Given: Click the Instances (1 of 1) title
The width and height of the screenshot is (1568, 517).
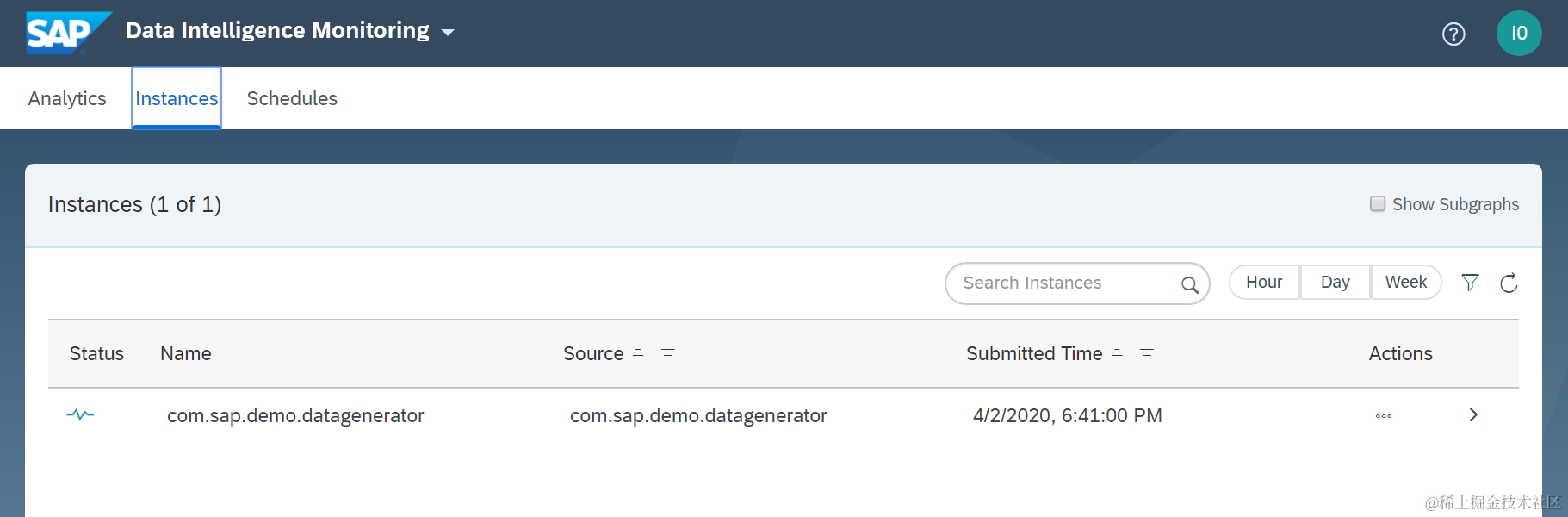Looking at the screenshot, I should (x=134, y=204).
